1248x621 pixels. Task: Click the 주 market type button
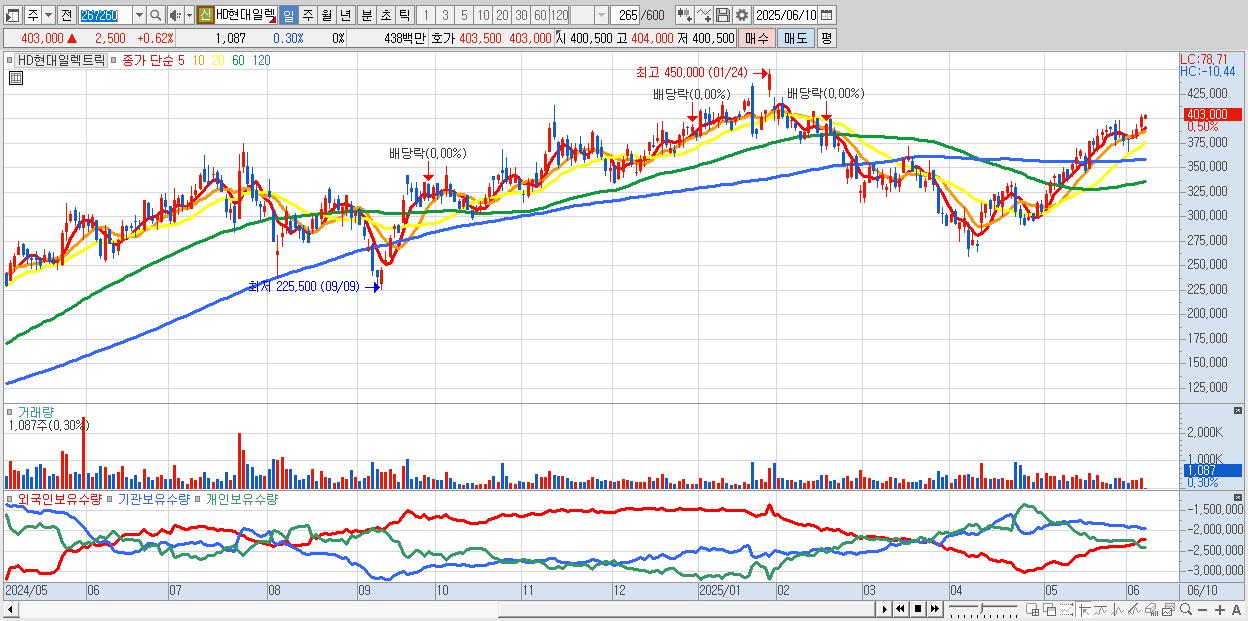click(33, 15)
